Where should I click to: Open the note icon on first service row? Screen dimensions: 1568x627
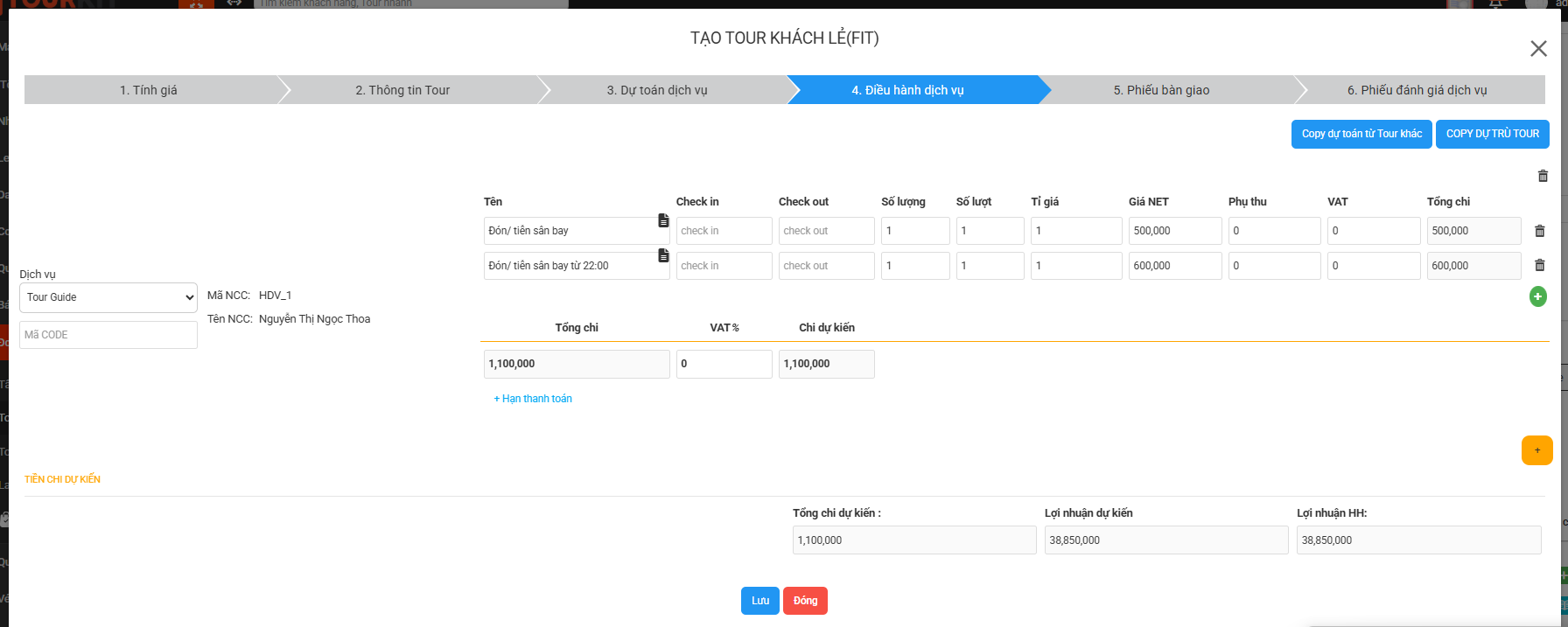(663, 220)
